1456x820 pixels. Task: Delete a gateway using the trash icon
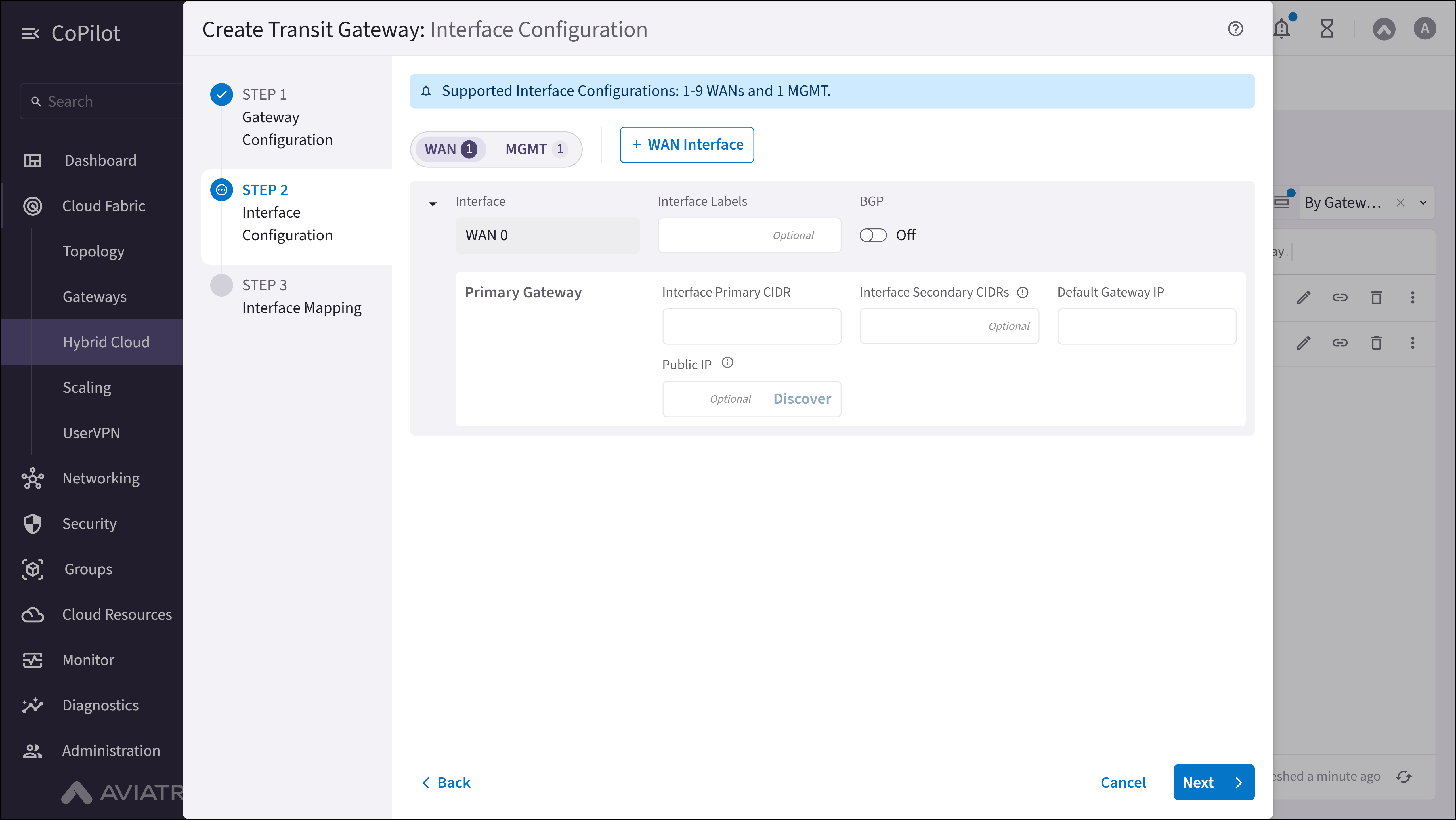[x=1376, y=297]
